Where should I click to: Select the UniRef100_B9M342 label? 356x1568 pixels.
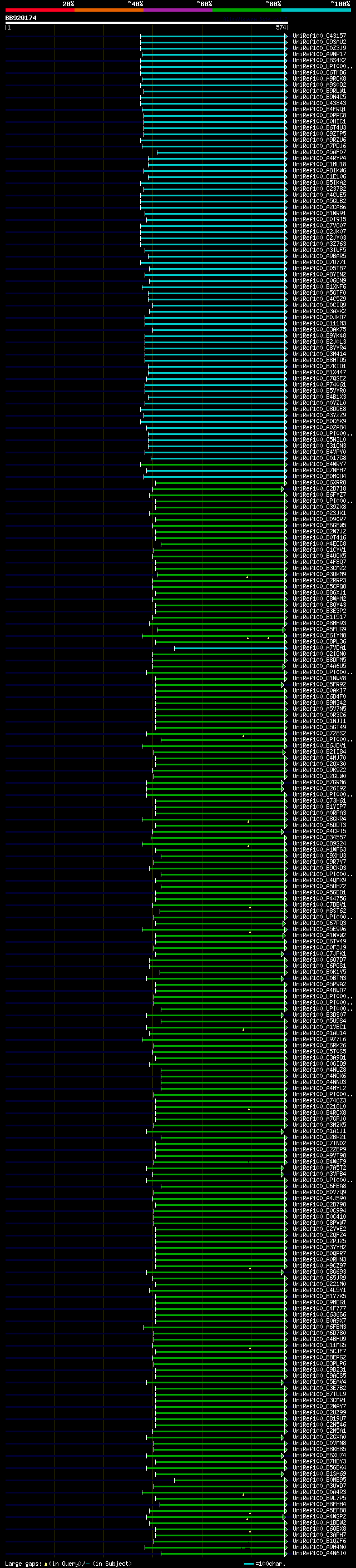tap(319, 703)
